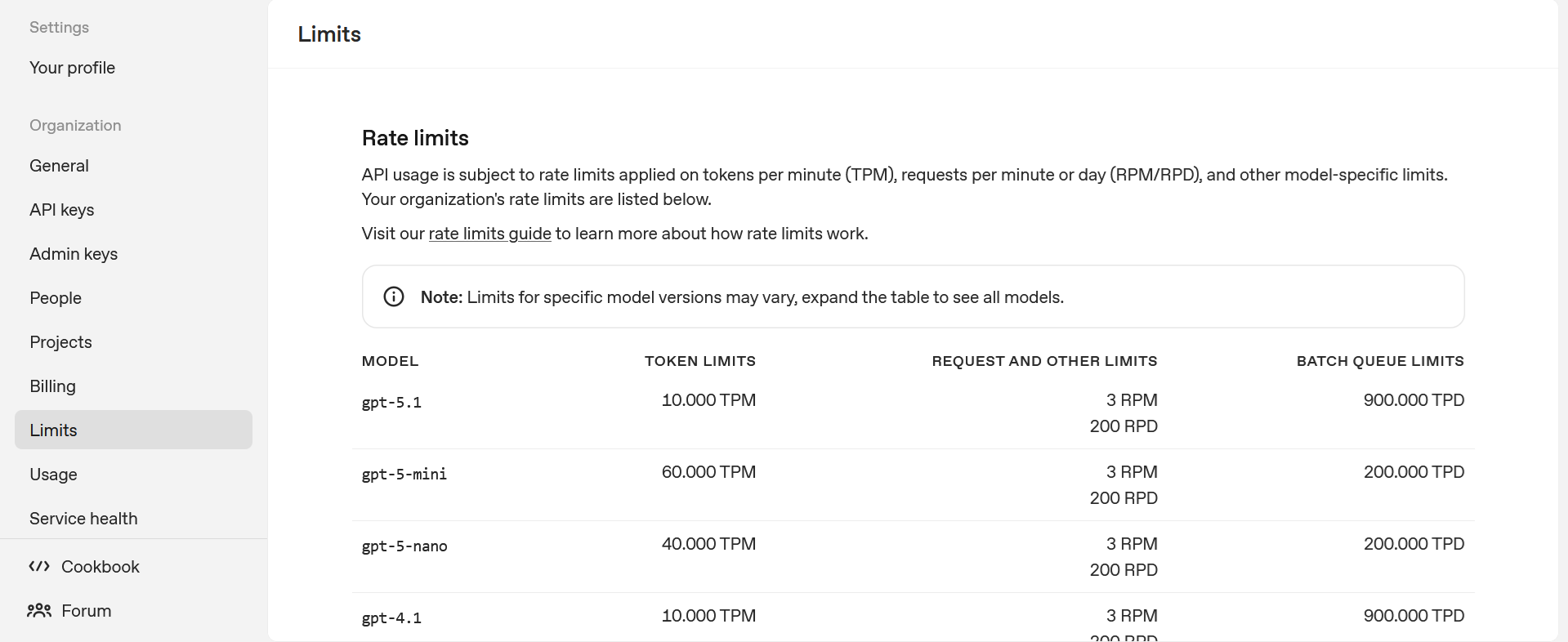Open the API keys page

(x=62, y=210)
